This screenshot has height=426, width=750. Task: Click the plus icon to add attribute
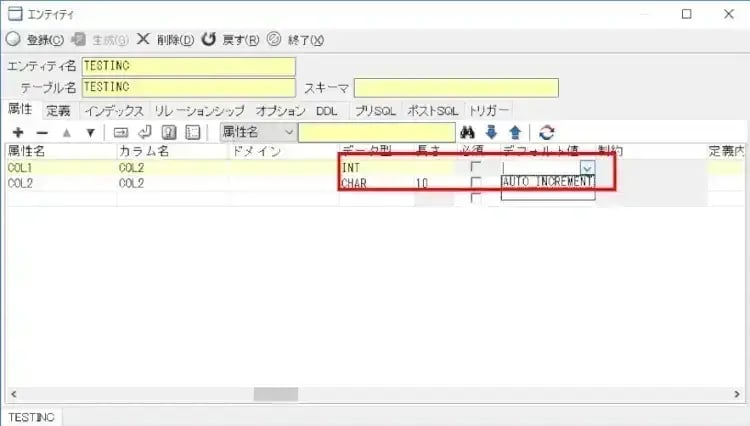point(18,132)
